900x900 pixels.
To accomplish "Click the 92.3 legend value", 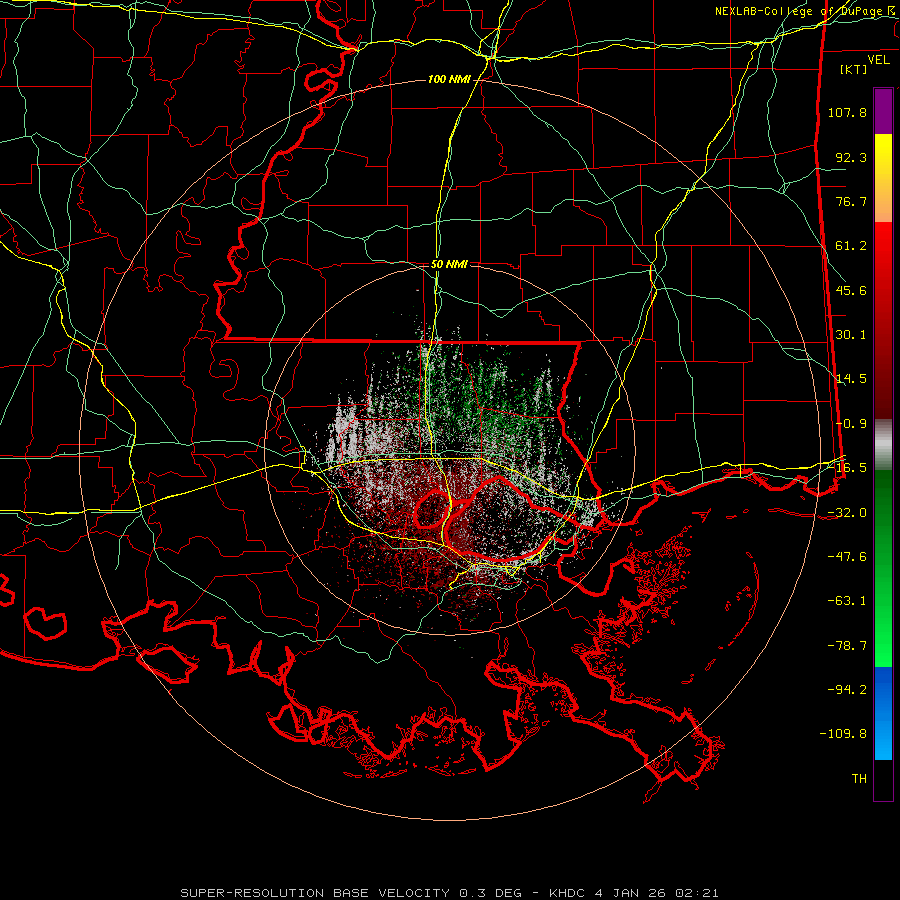I will [x=851, y=157].
